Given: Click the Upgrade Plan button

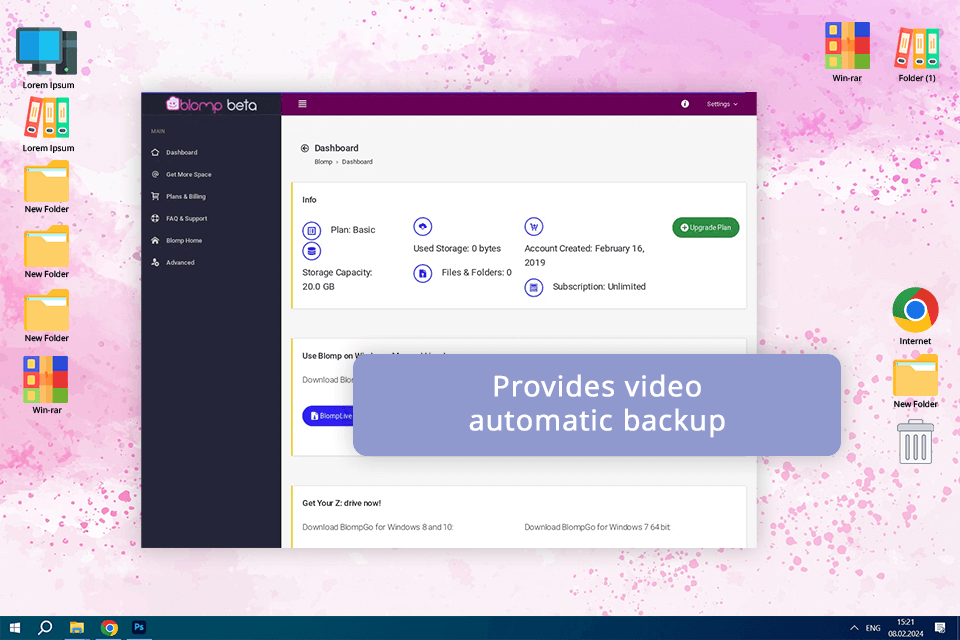Looking at the screenshot, I should (x=706, y=228).
